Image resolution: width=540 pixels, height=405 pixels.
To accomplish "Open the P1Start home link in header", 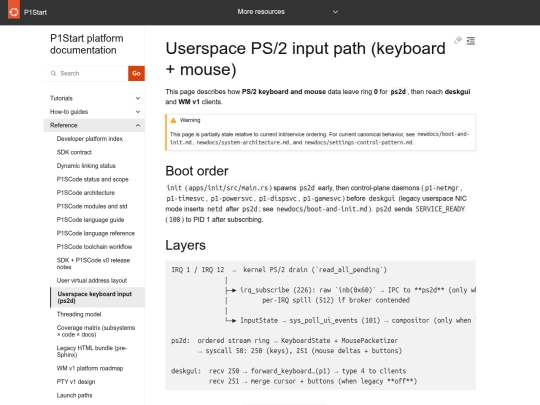I will pyautogui.click(x=35, y=12).
